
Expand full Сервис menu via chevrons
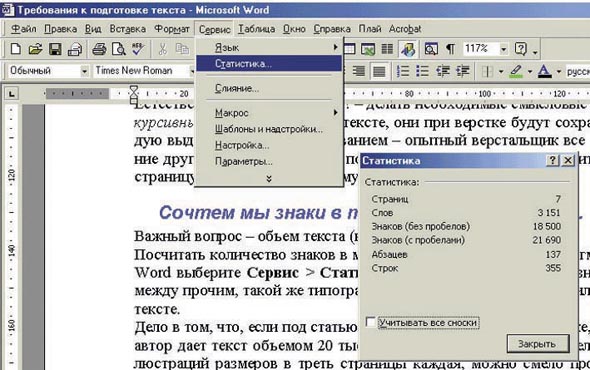269,179
